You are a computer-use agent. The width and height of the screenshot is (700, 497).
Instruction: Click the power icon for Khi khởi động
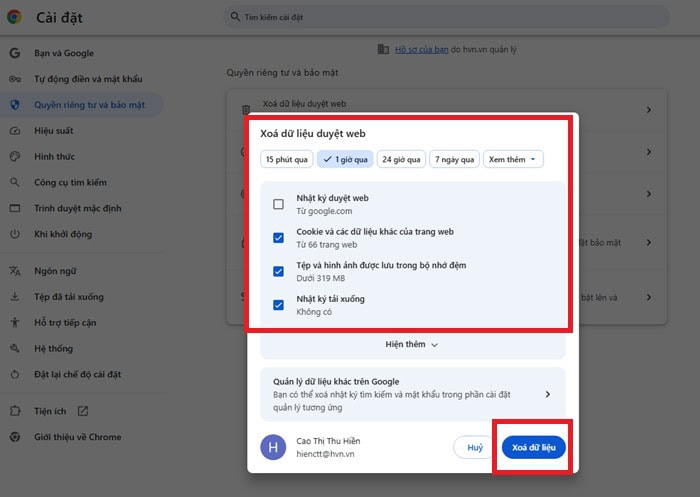coord(15,234)
